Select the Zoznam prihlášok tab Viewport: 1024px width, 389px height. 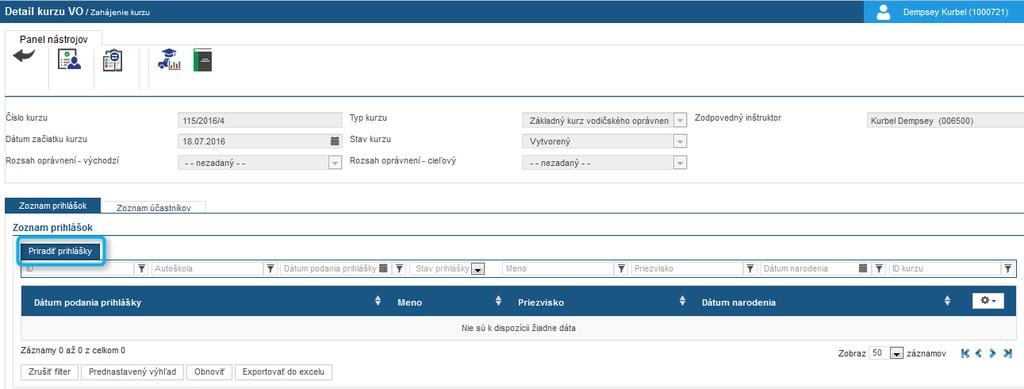(x=53, y=206)
